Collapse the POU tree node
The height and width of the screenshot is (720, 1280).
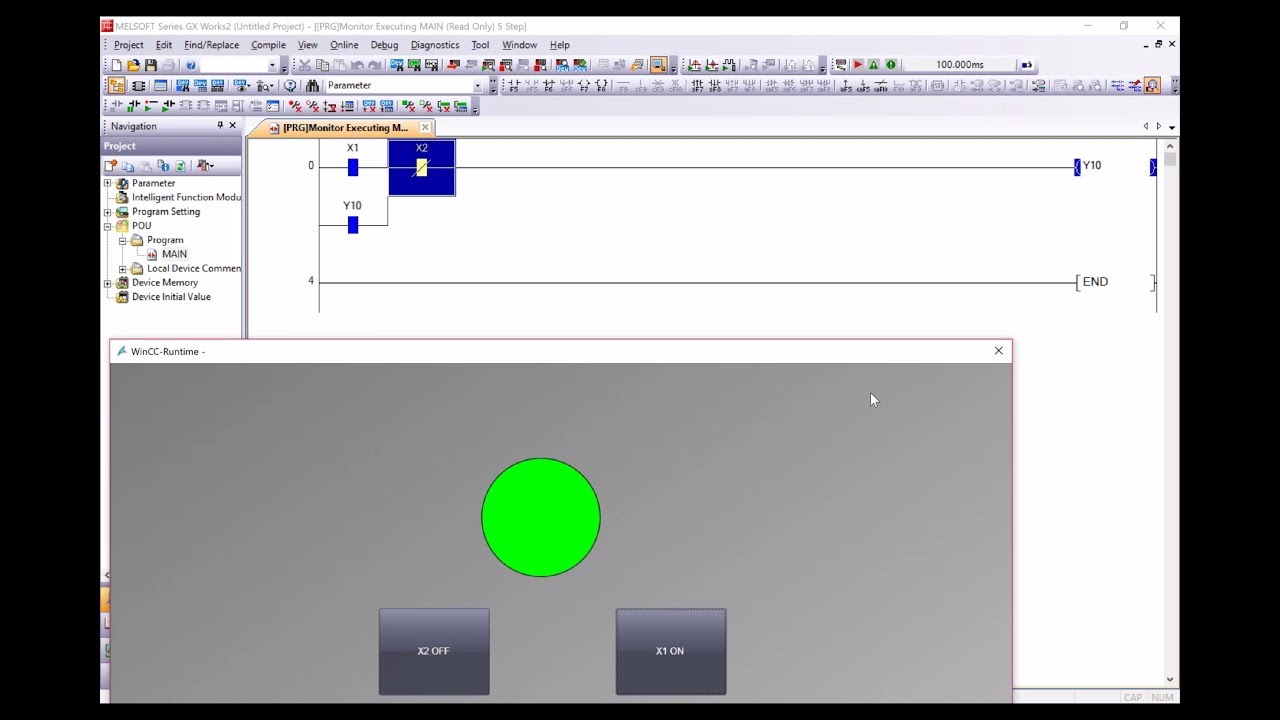coord(108,226)
